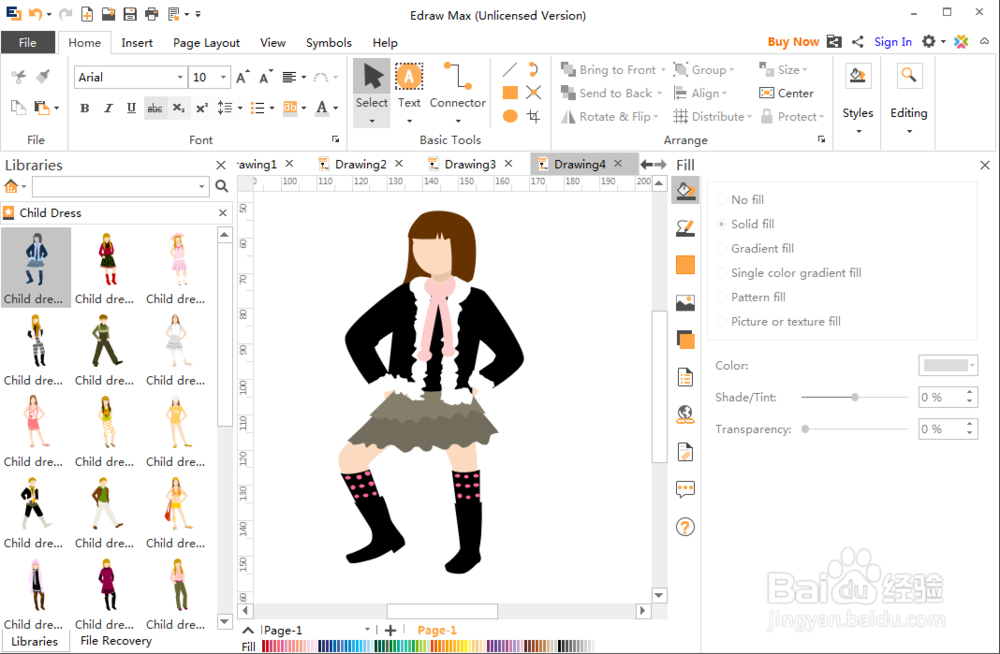Switch to the Page Layout ribbon tab
The width and height of the screenshot is (1000, 654).
pos(206,43)
